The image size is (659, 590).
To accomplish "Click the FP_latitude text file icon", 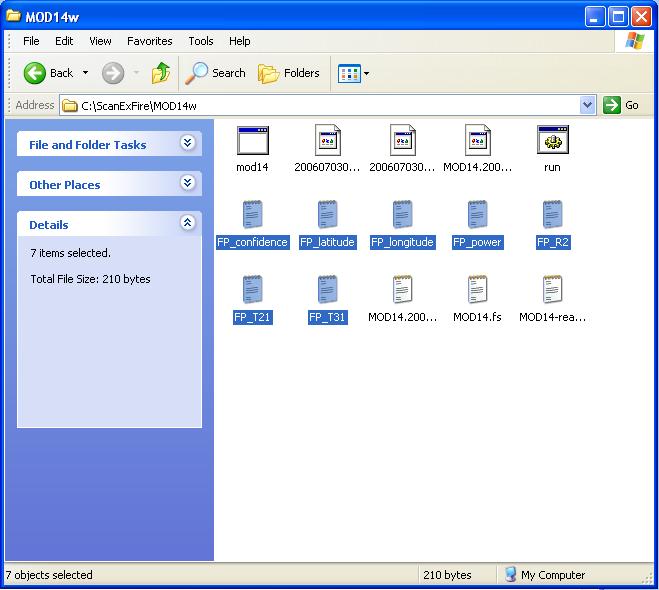I will point(327,214).
